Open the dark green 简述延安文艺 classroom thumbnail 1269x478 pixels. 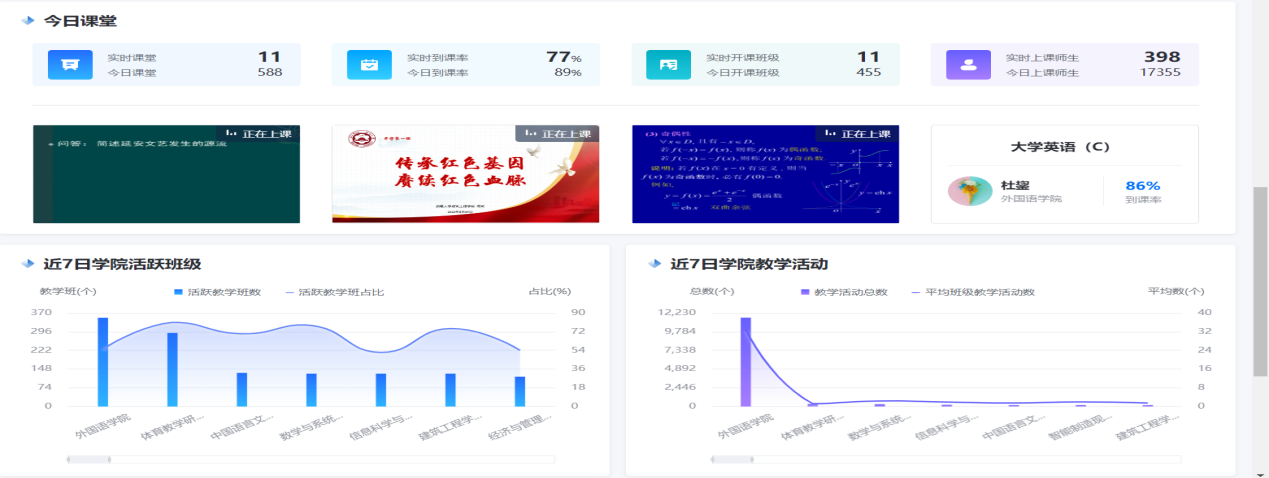click(166, 174)
